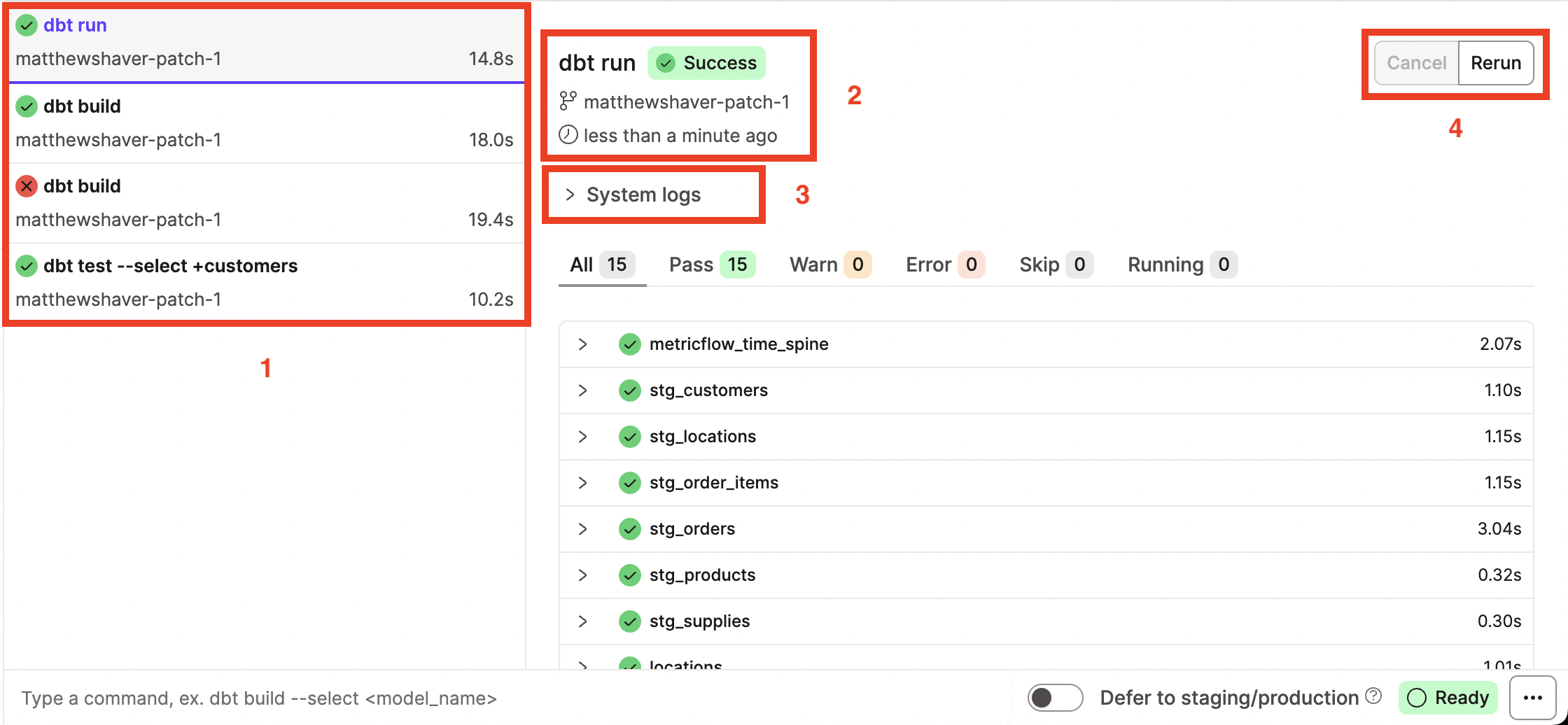Click the red failure icon on the failed dbt build
This screenshot has width=1568, height=725.
coord(26,185)
